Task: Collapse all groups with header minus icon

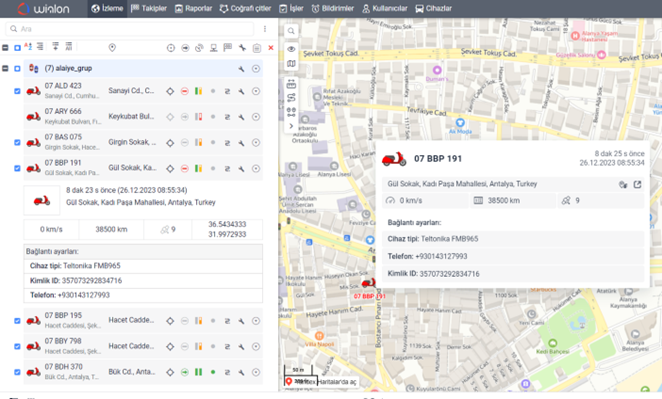Action: (x=5, y=48)
